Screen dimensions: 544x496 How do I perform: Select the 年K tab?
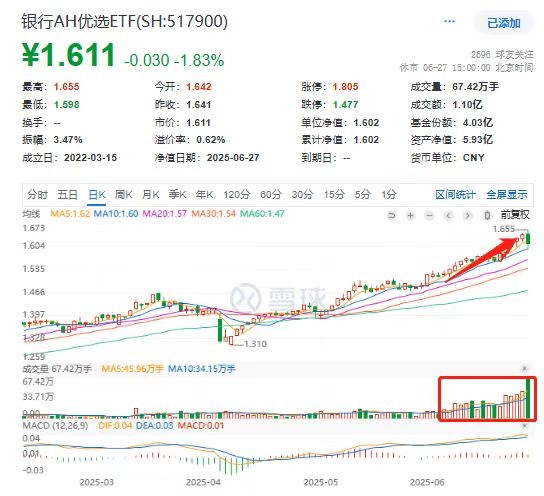pos(204,195)
